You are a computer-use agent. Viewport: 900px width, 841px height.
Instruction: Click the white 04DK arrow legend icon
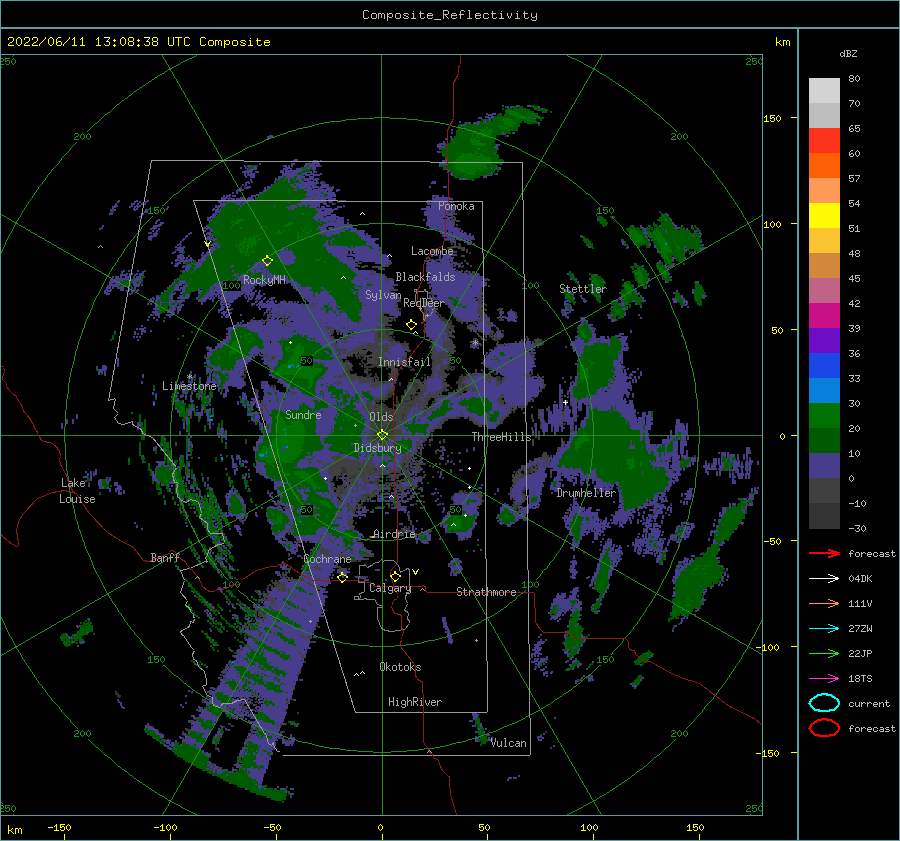pyautogui.click(x=824, y=579)
